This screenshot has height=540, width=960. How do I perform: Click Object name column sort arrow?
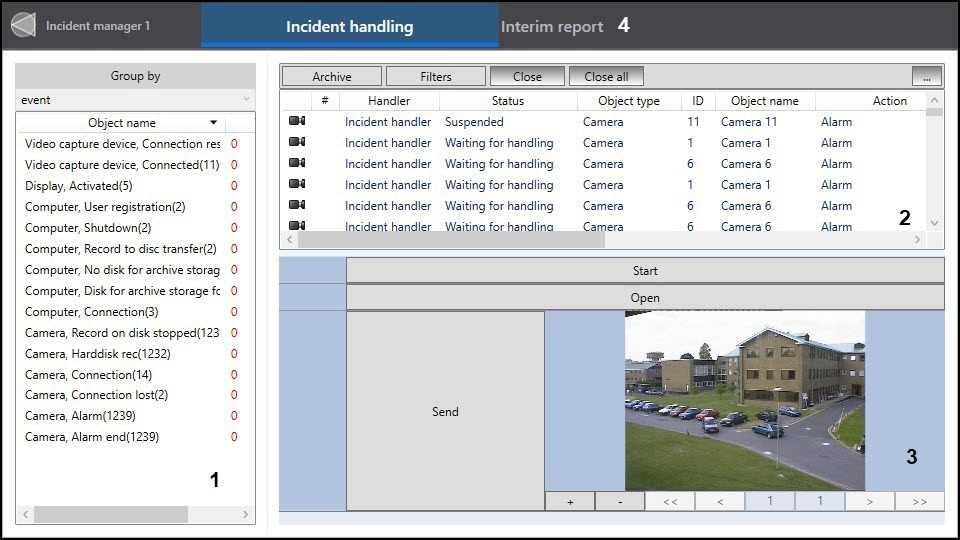pyautogui.click(x=213, y=123)
